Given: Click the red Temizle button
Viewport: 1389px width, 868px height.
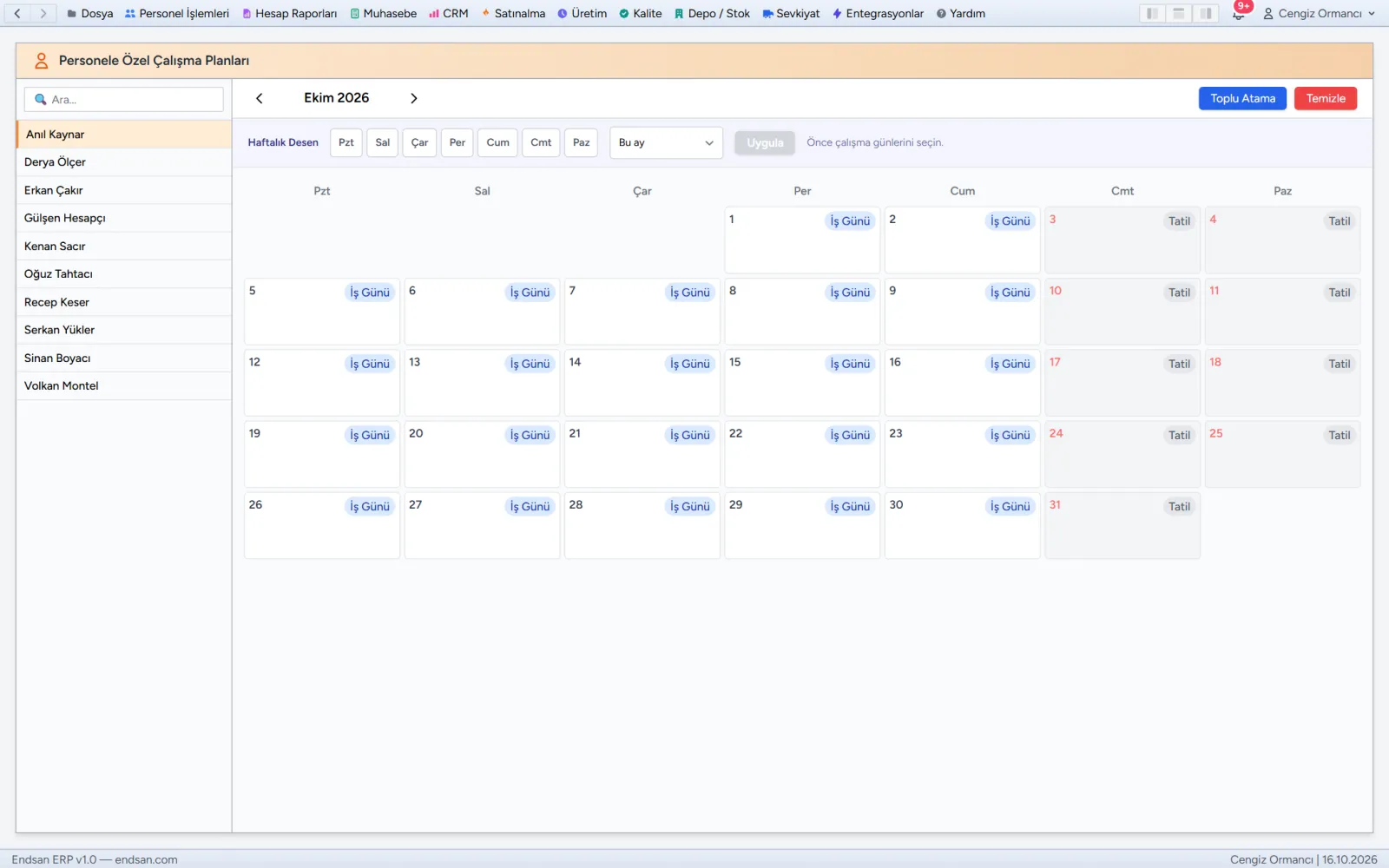Looking at the screenshot, I should click(x=1326, y=98).
